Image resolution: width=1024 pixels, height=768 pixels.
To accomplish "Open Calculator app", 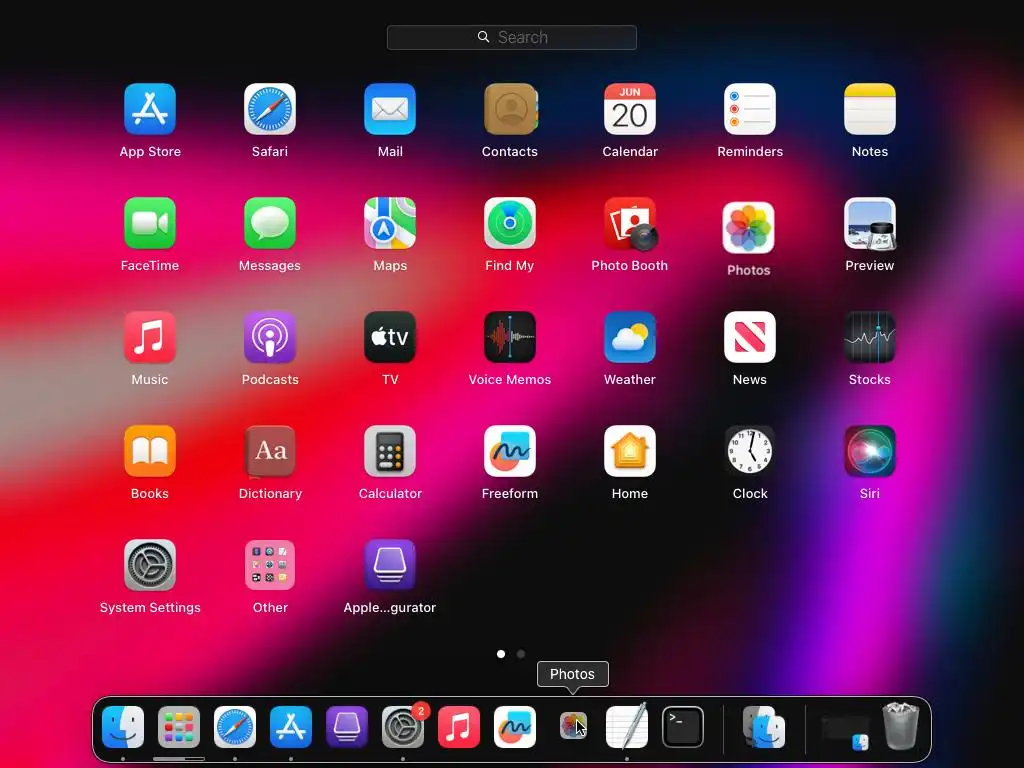I will [x=390, y=451].
